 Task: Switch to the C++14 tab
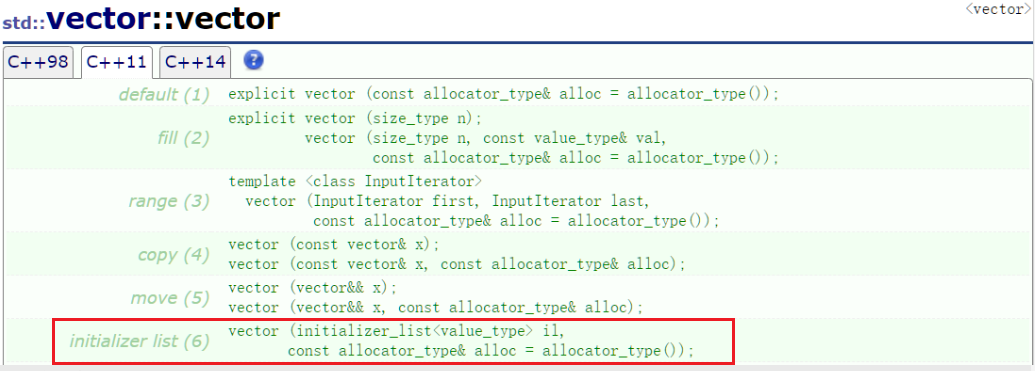[x=195, y=62]
